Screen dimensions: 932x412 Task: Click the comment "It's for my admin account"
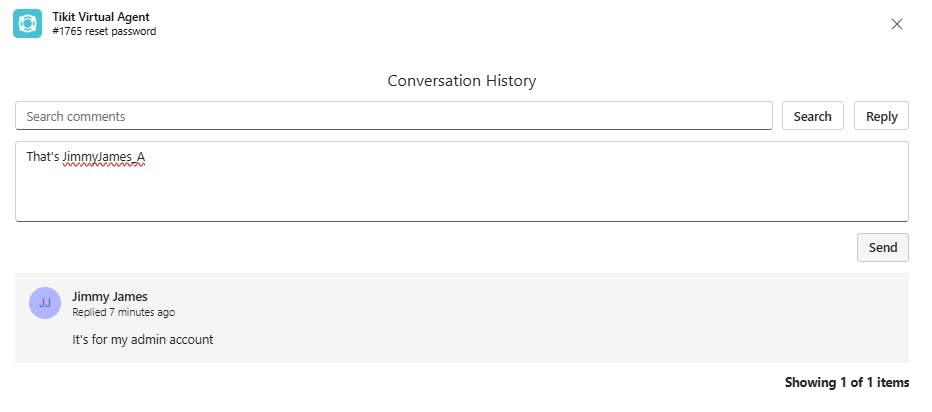(x=143, y=339)
